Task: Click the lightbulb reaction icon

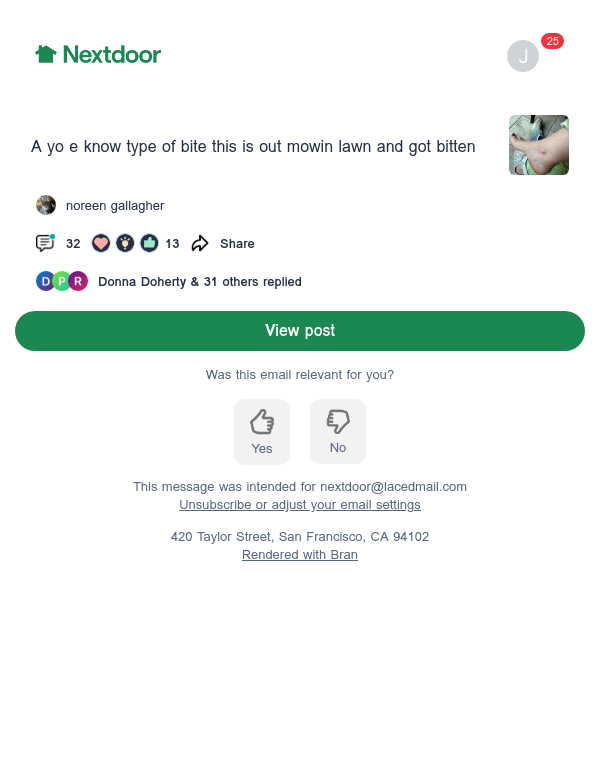Action: (x=125, y=243)
